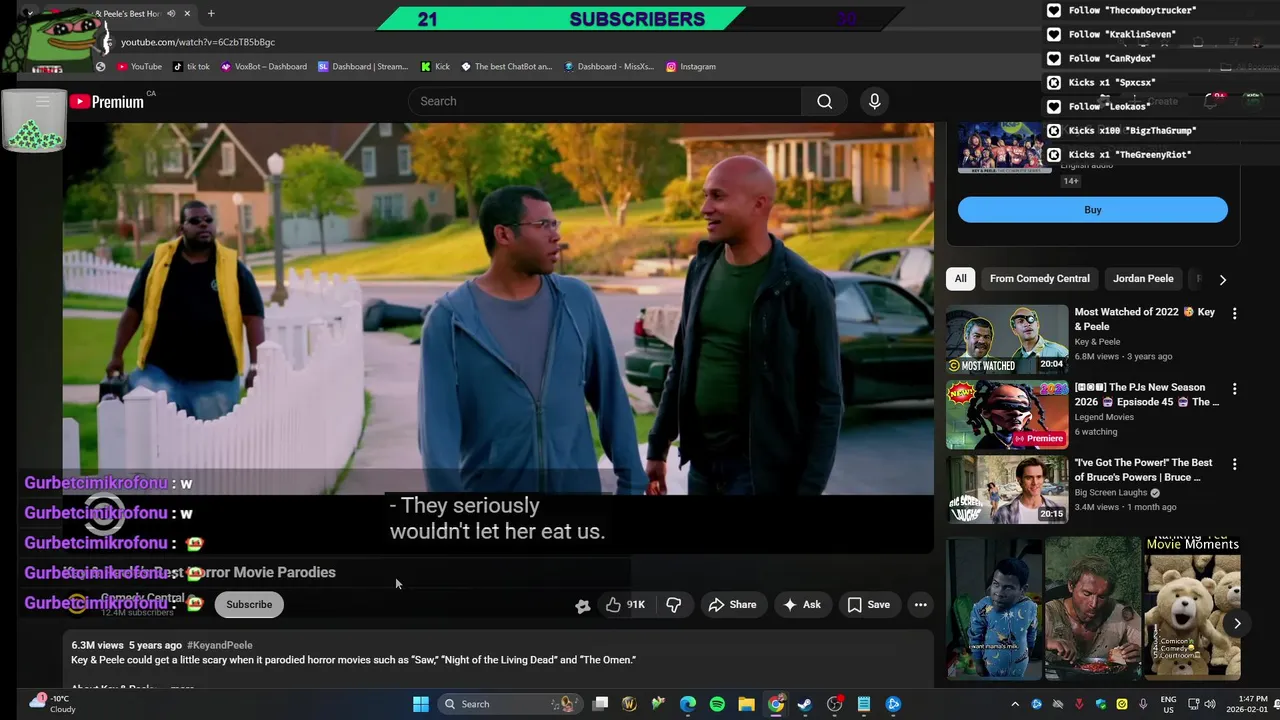Click the Ask button
The height and width of the screenshot is (720, 1280).
click(802, 604)
